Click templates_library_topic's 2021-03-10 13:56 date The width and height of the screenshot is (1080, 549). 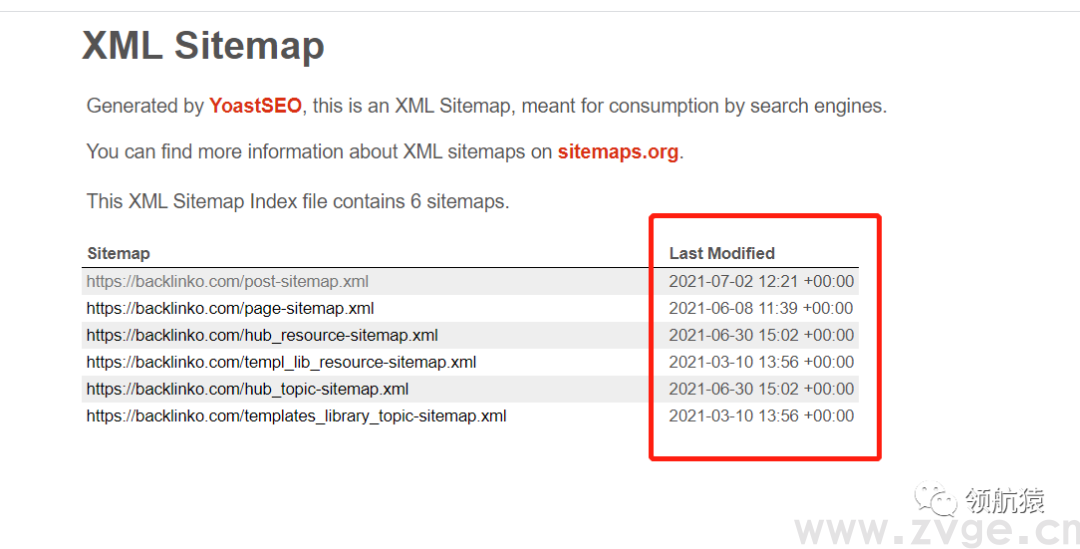pos(761,416)
